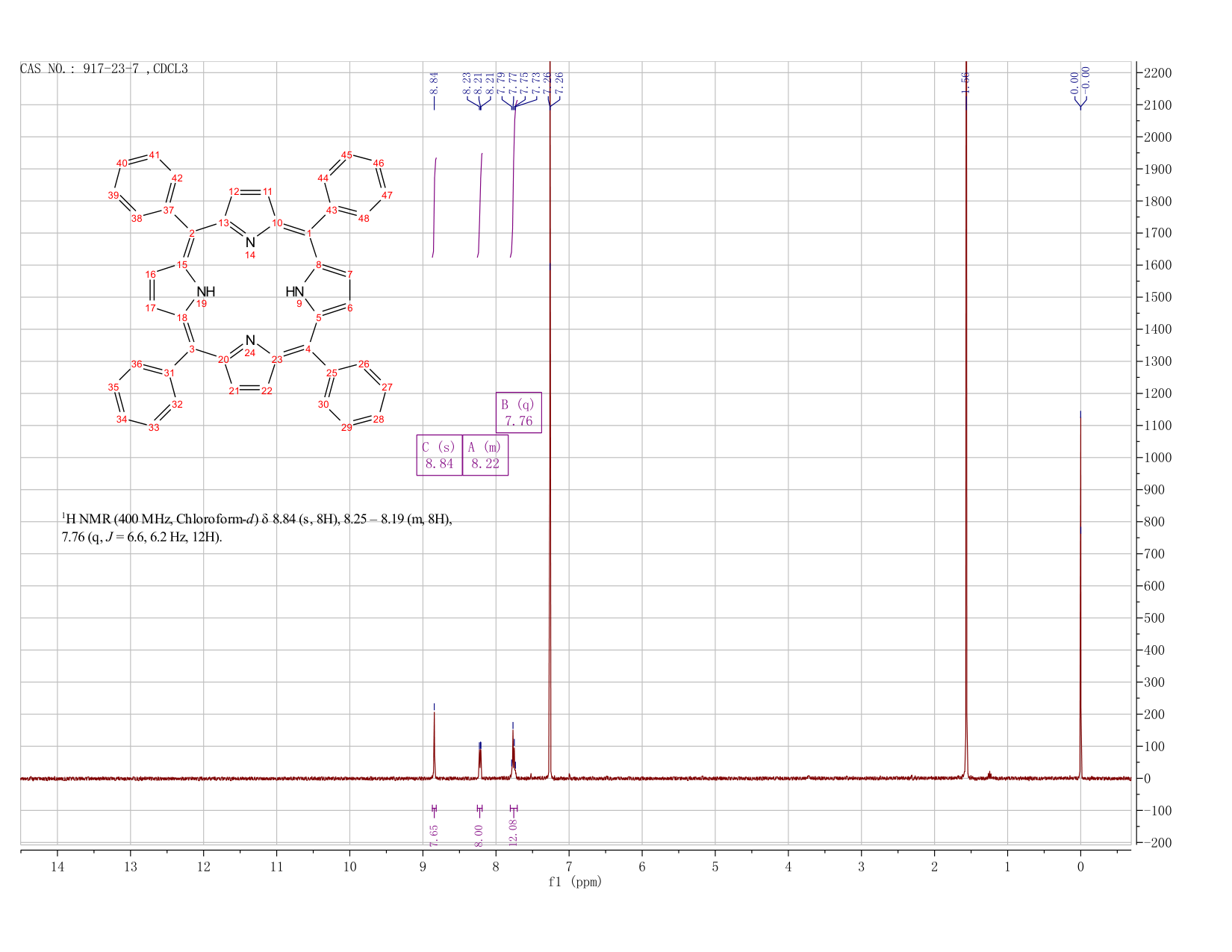Click atom label 34 on lower-left phenyl ring

coord(122,420)
